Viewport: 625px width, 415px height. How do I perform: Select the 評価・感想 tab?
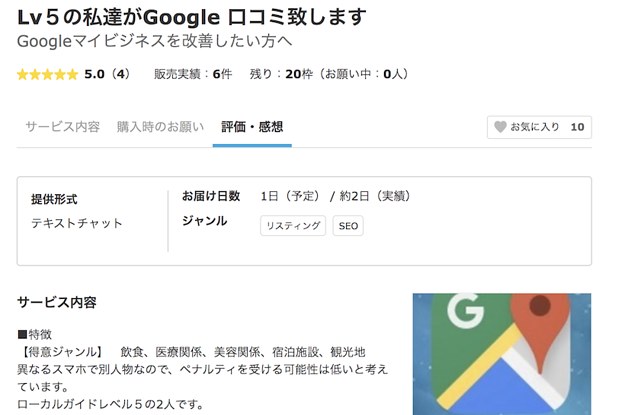[252, 127]
